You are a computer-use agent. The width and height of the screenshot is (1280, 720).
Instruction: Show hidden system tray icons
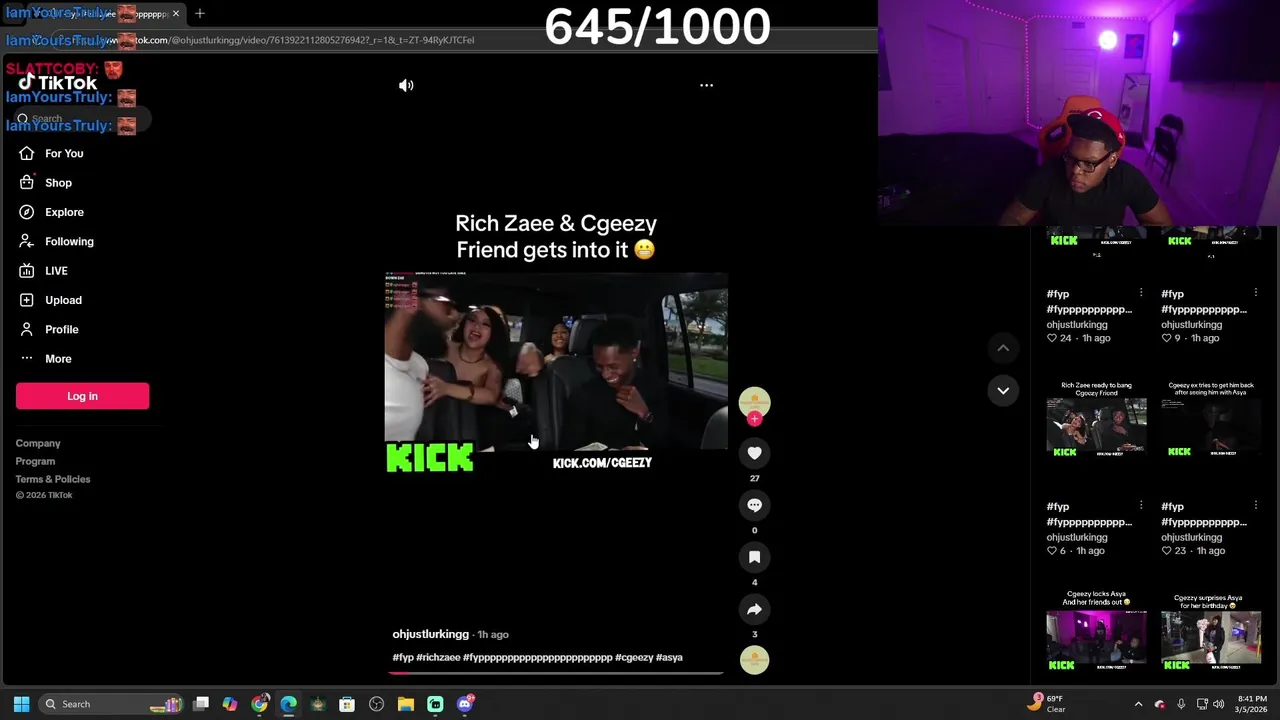pos(1138,704)
